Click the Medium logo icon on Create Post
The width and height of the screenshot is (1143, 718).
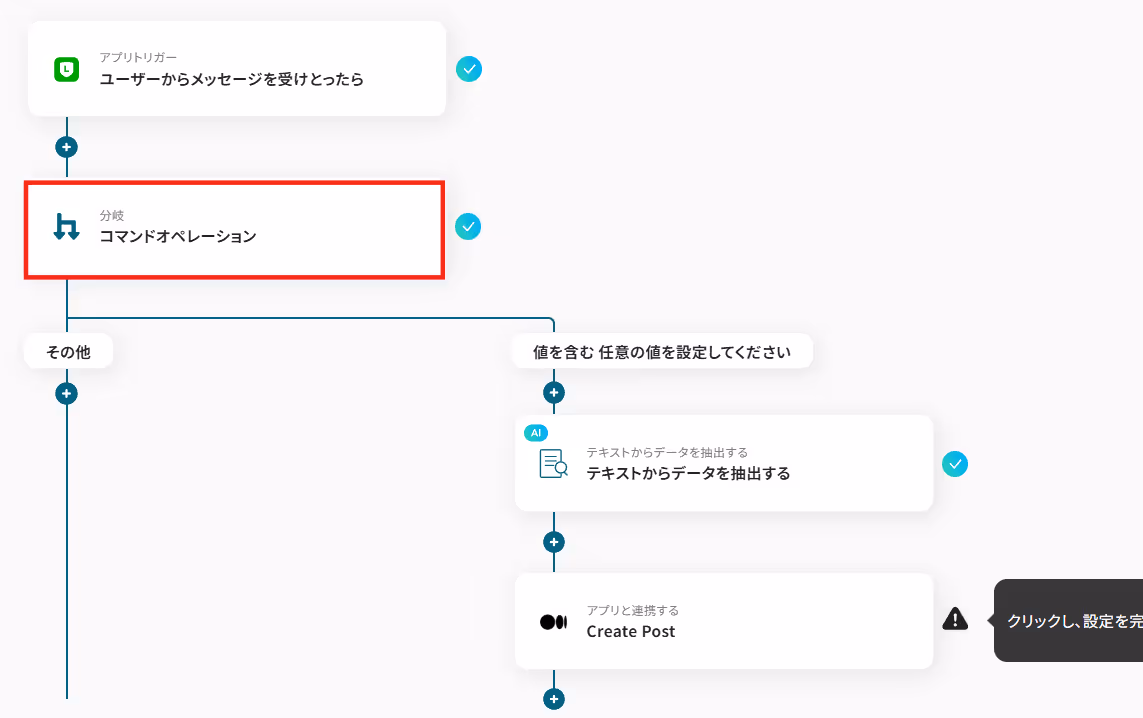coord(553,622)
